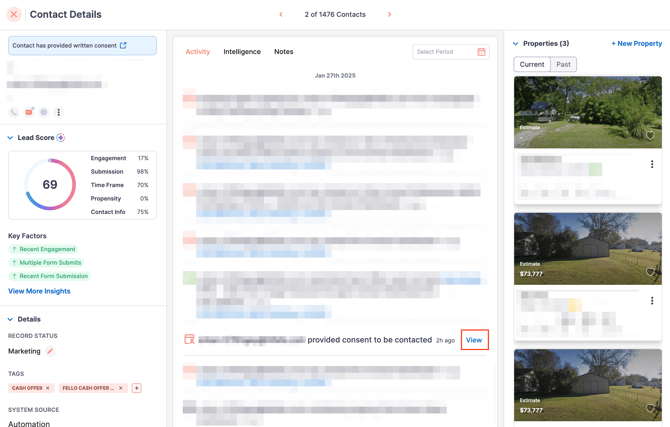Click Recent Form Submission key factor

[x=50, y=276]
